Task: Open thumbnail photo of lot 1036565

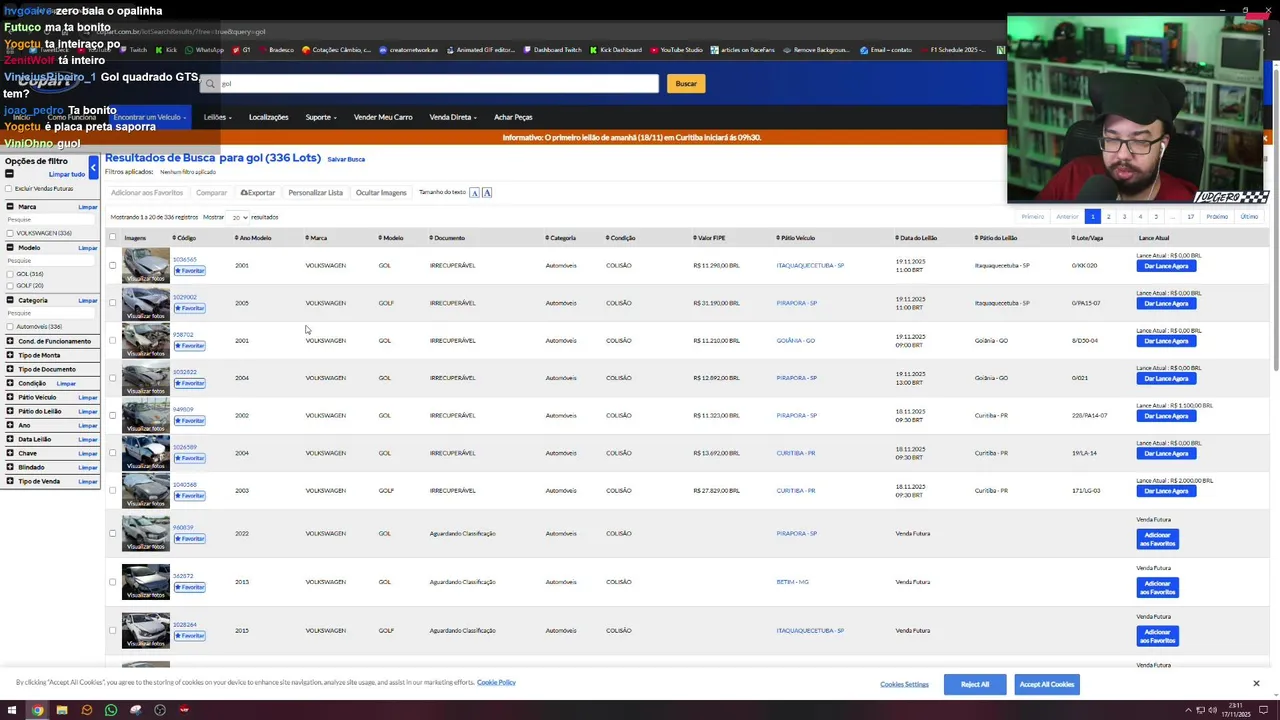Action: coord(146,265)
